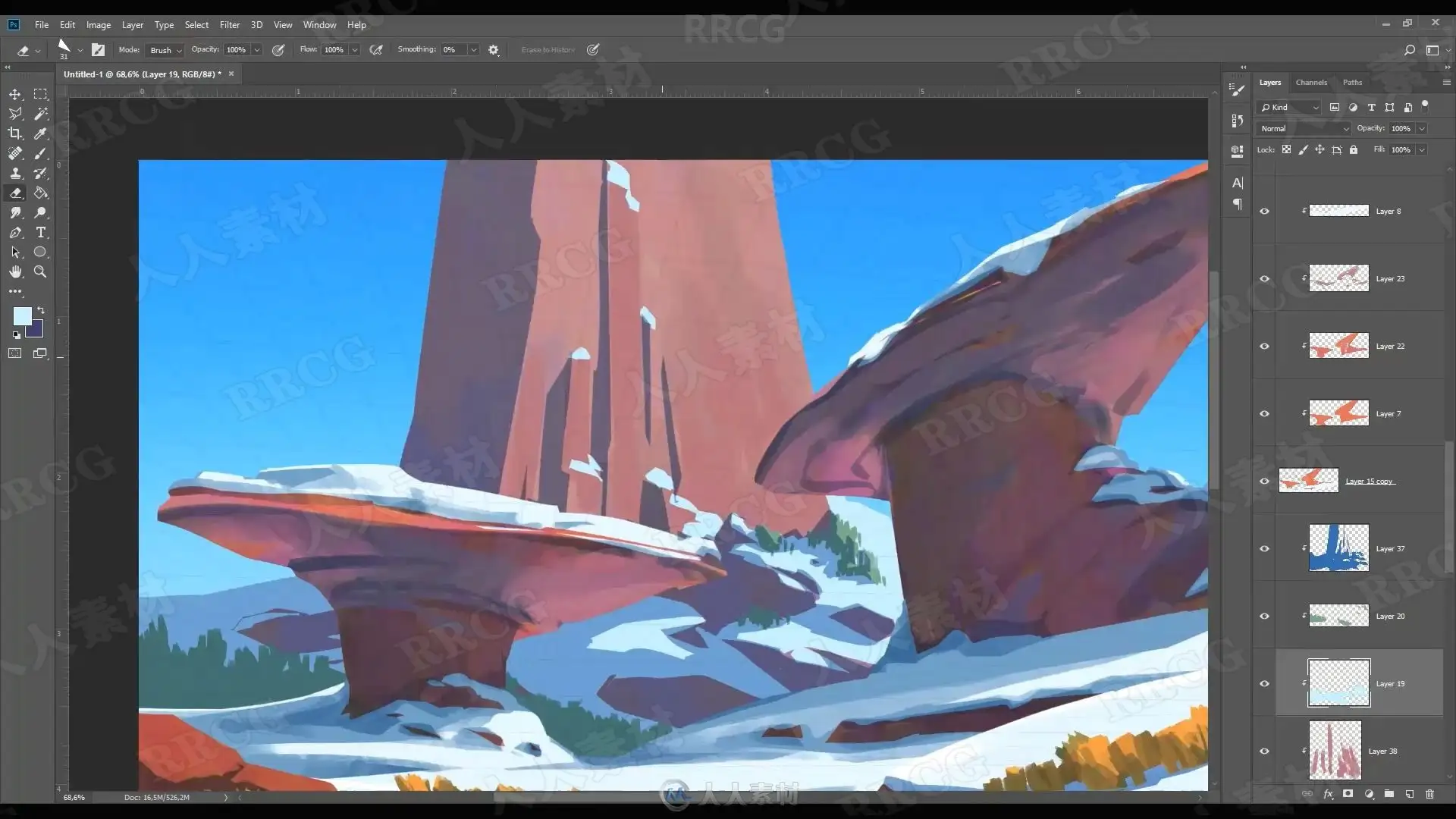Switch to the Paths tab
The height and width of the screenshot is (819, 1456).
[x=1352, y=82]
